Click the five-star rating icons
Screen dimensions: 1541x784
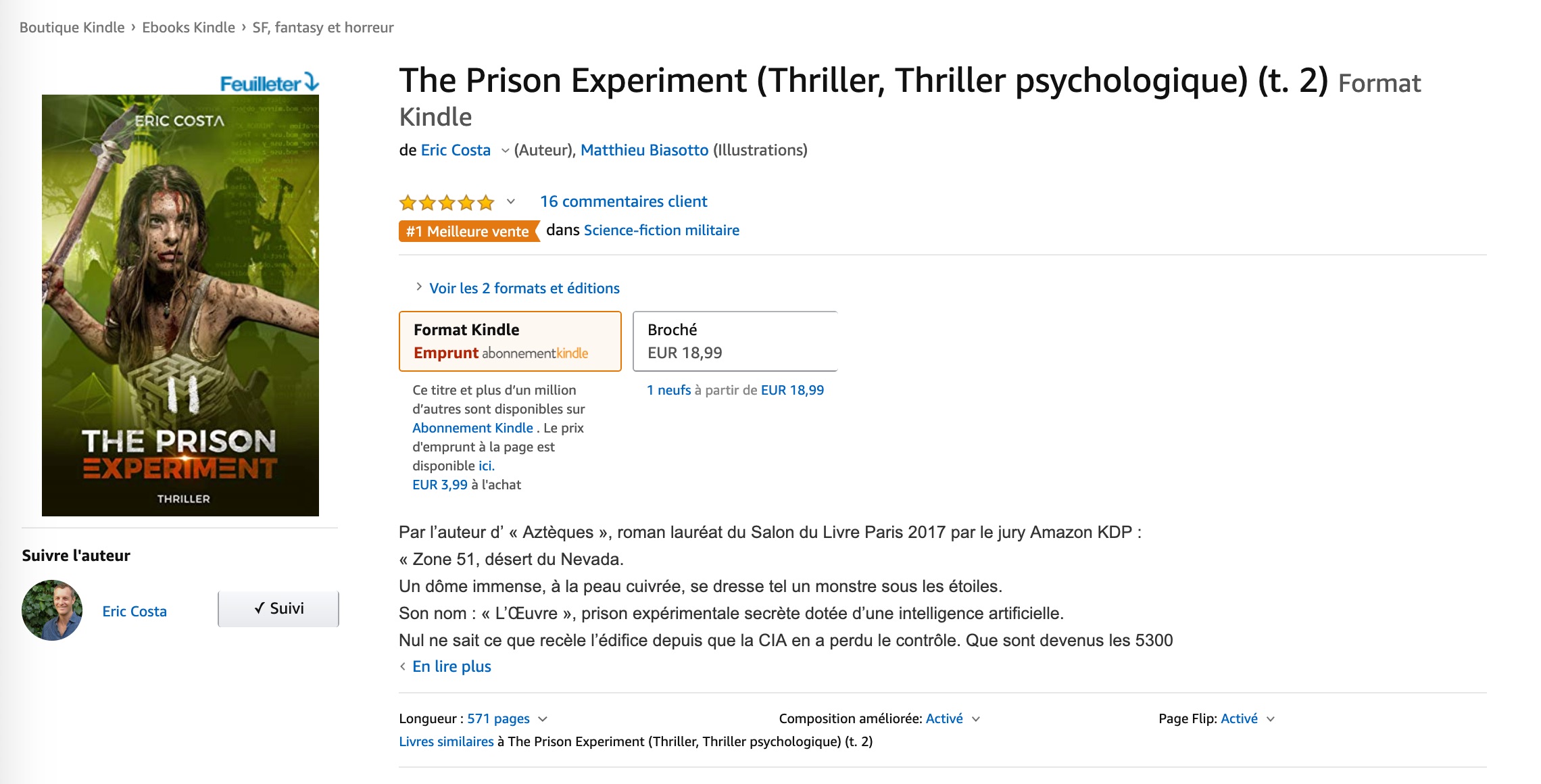click(447, 202)
